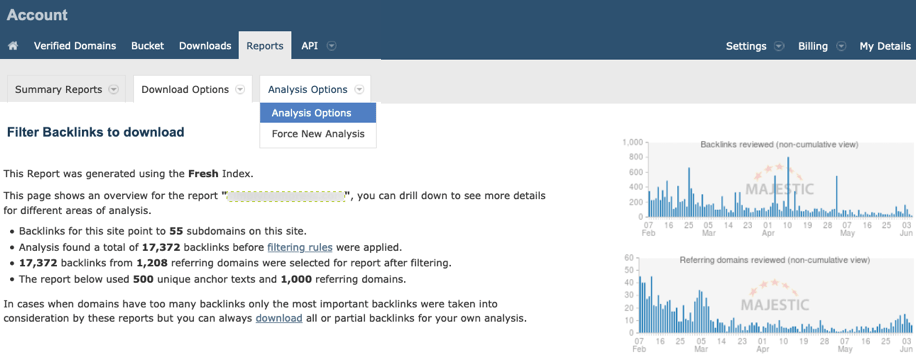The image size is (916, 360).
Task: Expand the Billing dropdown arrow
Action: pyautogui.click(x=841, y=46)
